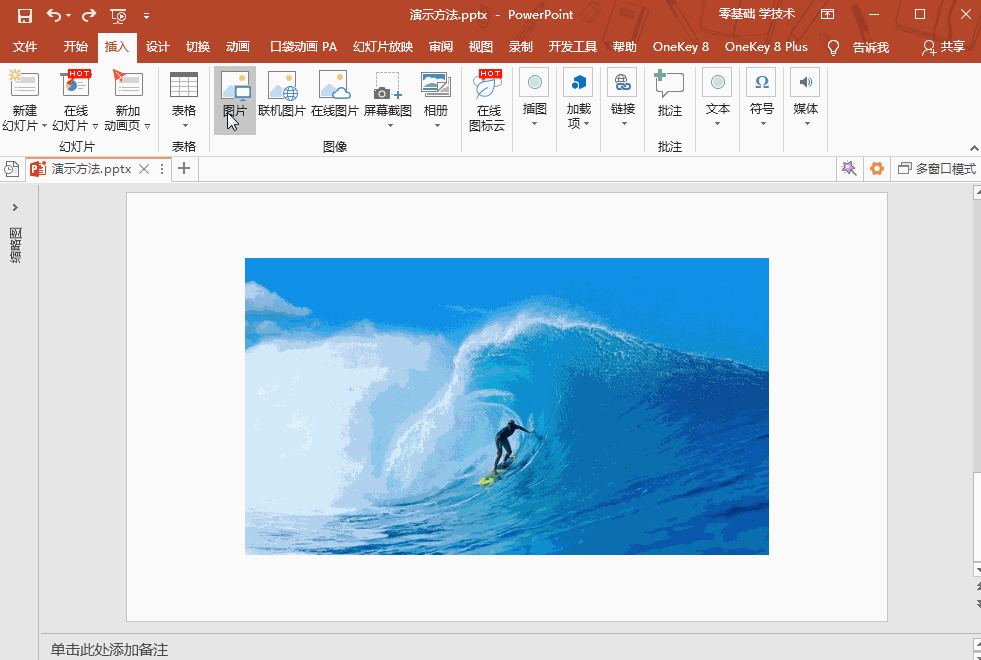Save the presentation with the floppy disk icon

click(25, 16)
